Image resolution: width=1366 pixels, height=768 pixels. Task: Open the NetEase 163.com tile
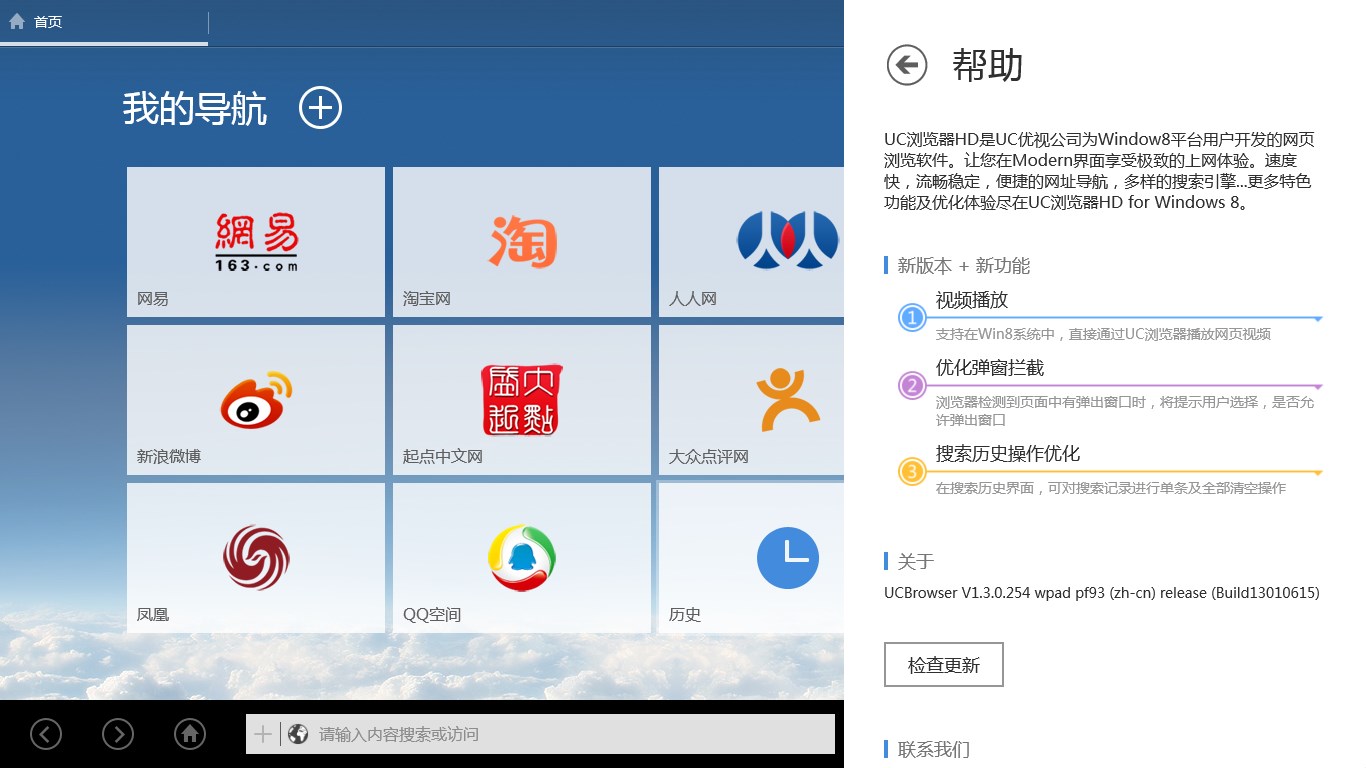click(256, 242)
